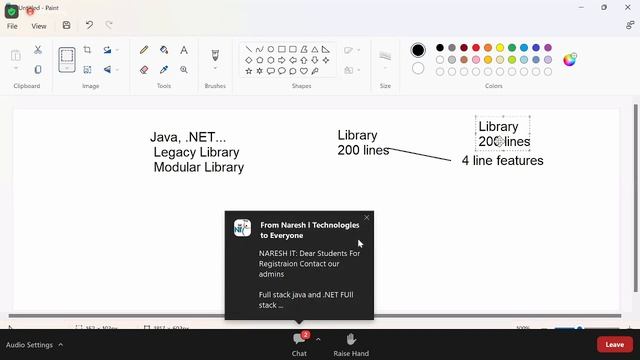Click the Audio Settings label
The height and width of the screenshot is (360, 640).
point(29,345)
